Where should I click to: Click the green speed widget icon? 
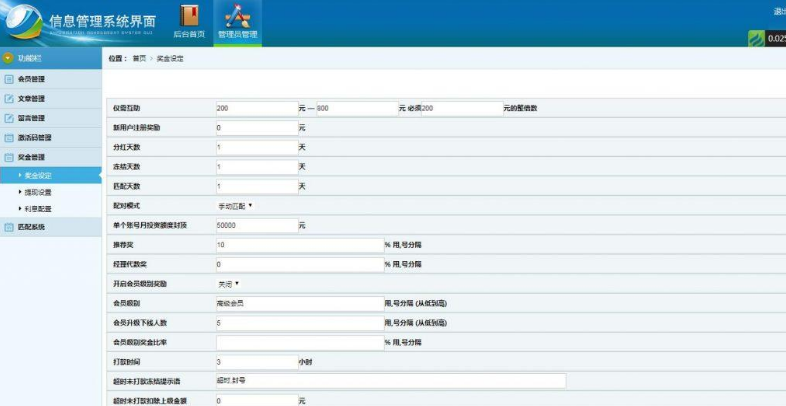point(757,39)
